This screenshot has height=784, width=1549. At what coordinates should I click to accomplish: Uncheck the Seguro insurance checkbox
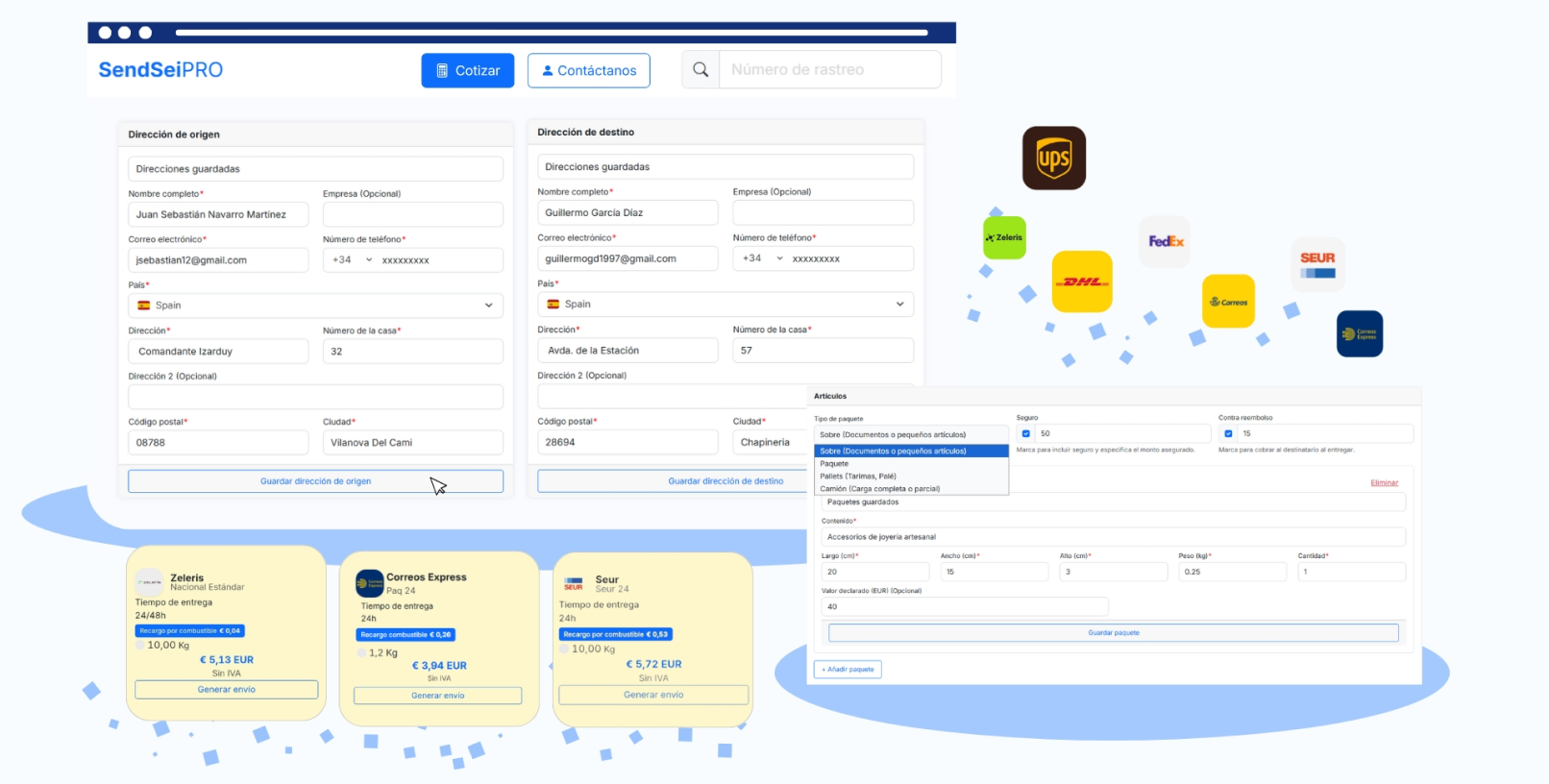[x=1026, y=433]
